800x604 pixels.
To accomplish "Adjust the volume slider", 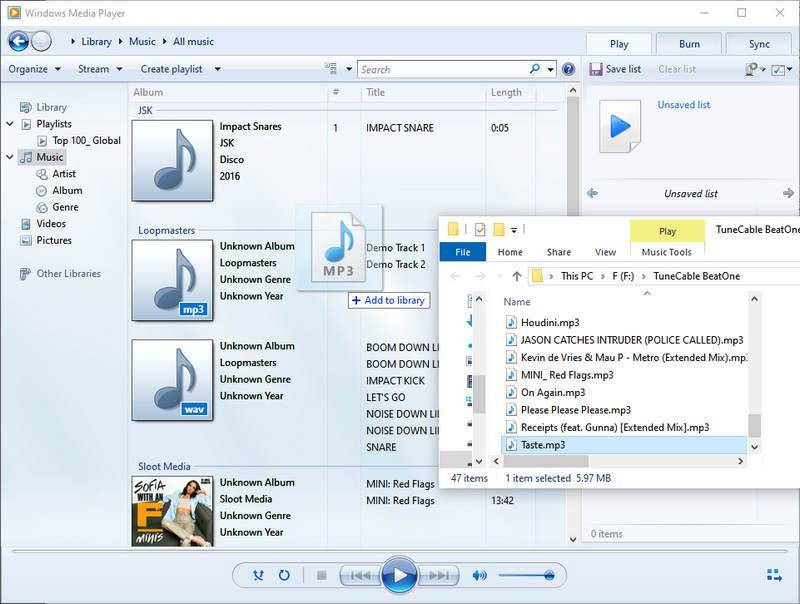I will click(x=525, y=575).
